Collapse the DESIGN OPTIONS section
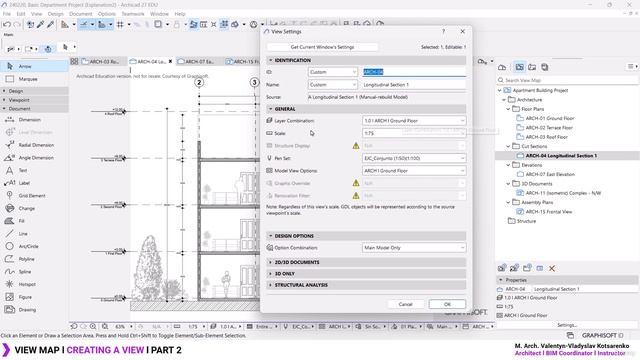640x360 pixels. (x=270, y=236)
